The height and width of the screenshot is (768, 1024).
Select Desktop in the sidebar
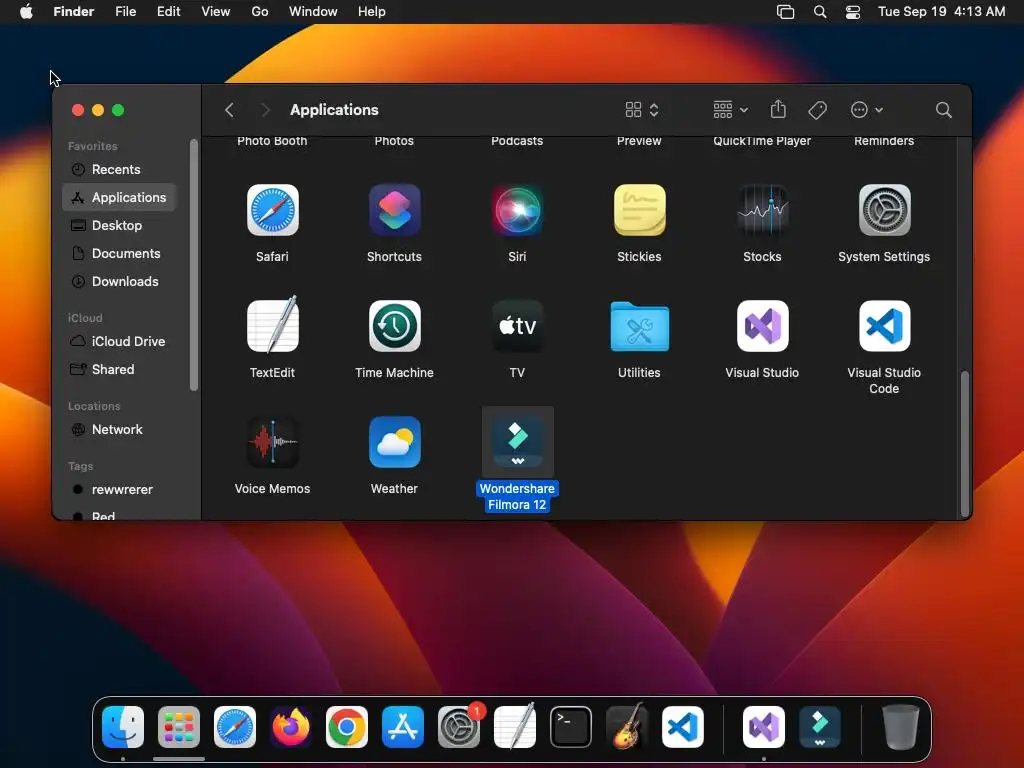120,225
